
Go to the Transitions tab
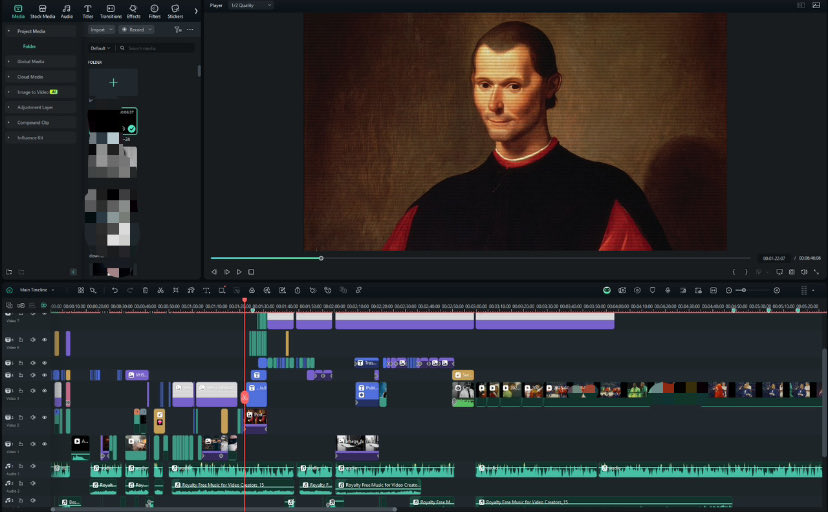pos(111,12)
